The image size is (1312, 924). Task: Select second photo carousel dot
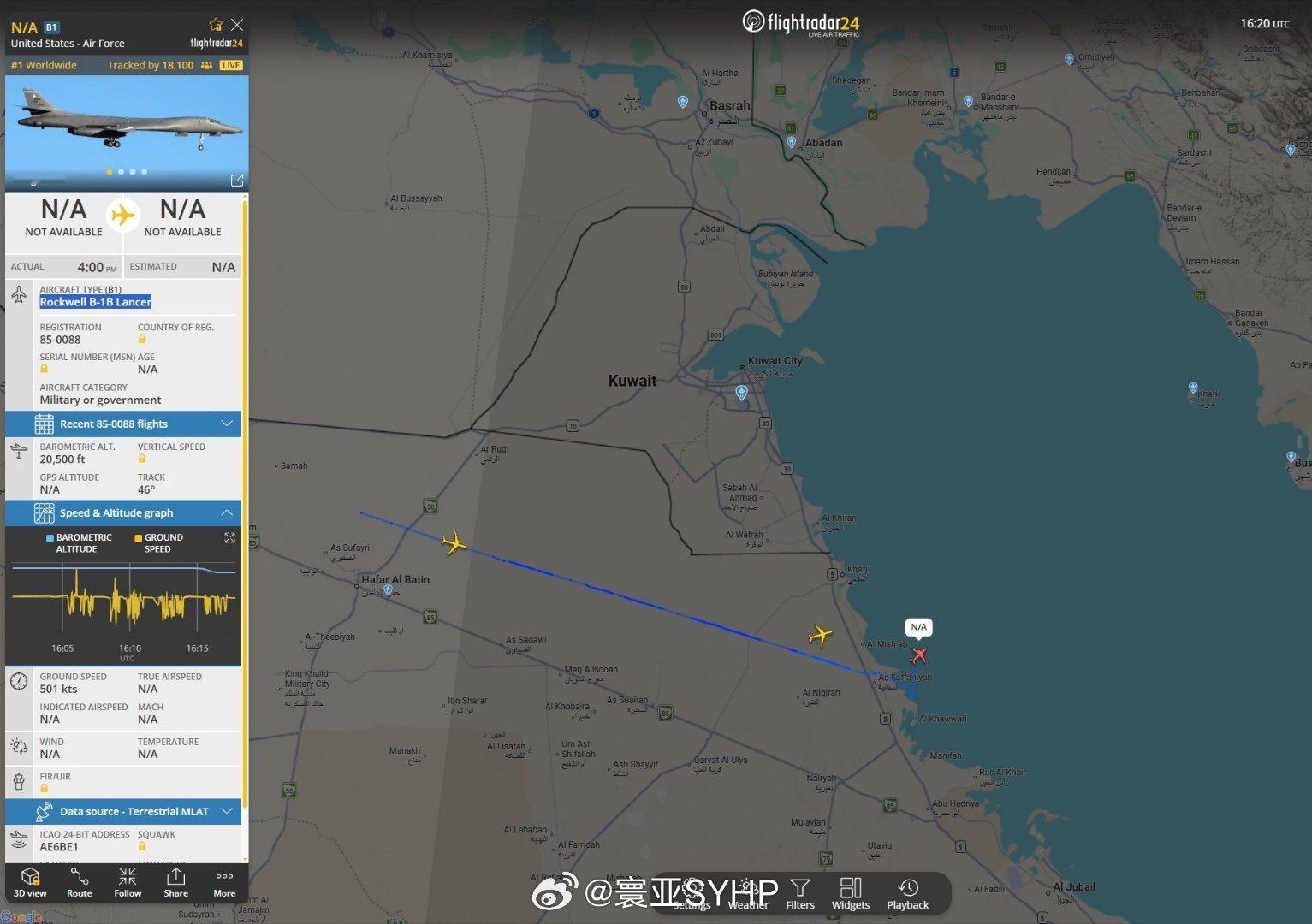pos(121,172)
